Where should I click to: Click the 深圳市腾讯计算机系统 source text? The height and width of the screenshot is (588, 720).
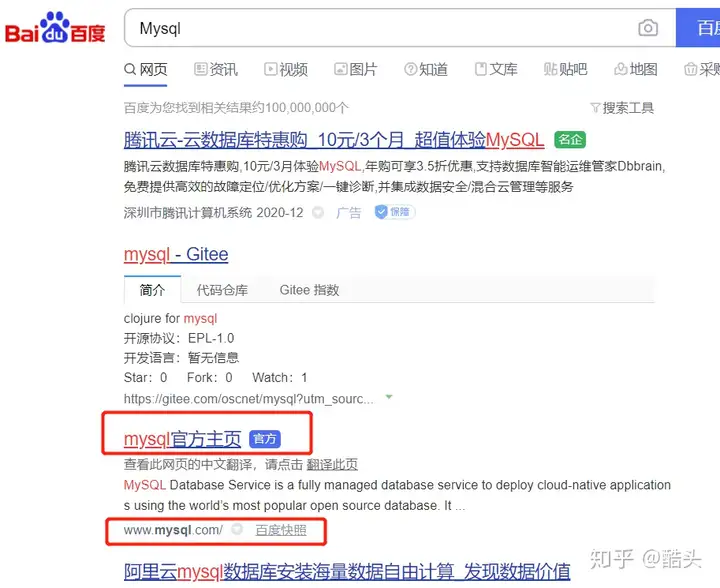188,213
